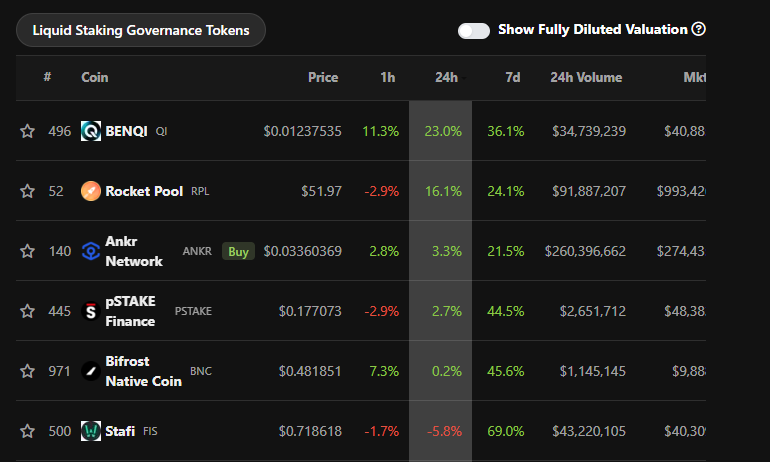
Task: Click Bifrost ticker BNC
Action: (201, 371)
